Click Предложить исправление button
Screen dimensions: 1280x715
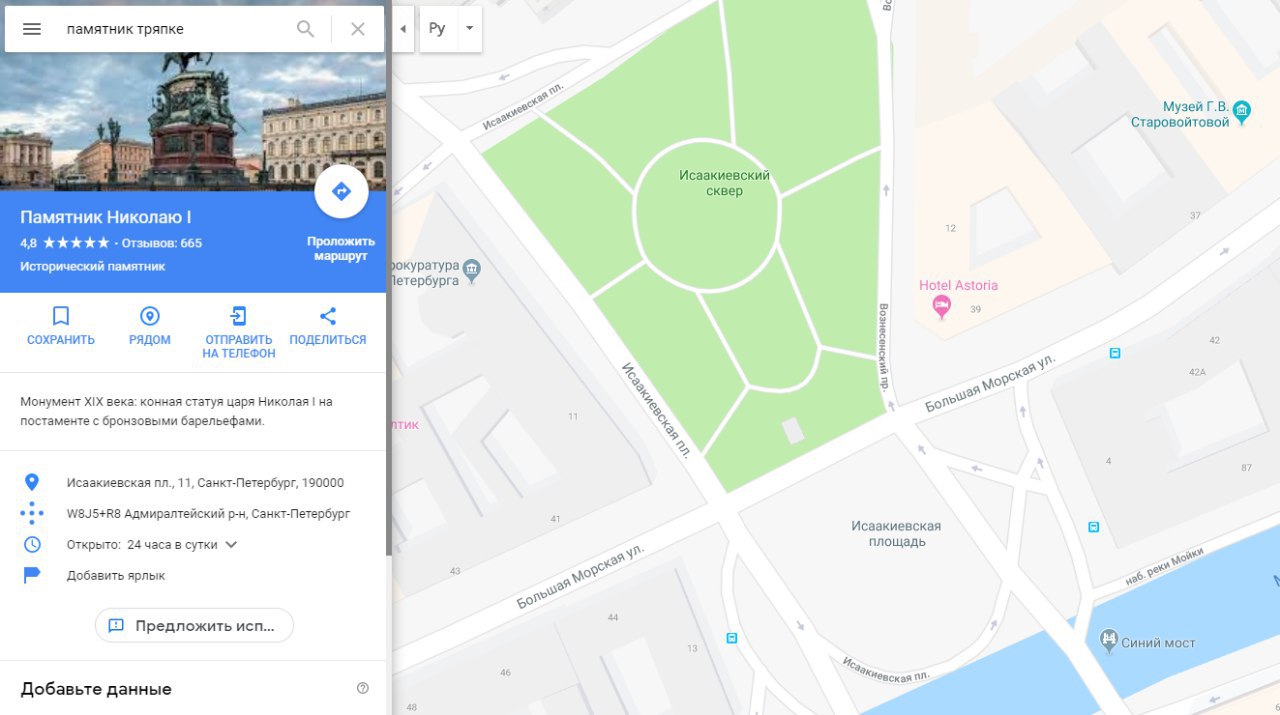point(194,625)
